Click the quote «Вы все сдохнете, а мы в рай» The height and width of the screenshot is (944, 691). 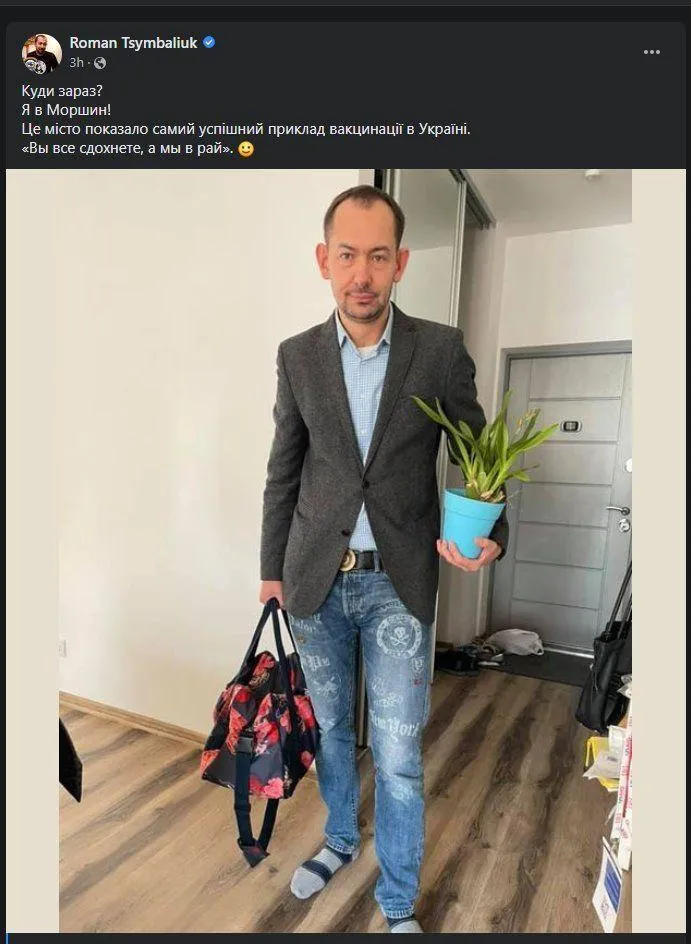click(128, 149)
